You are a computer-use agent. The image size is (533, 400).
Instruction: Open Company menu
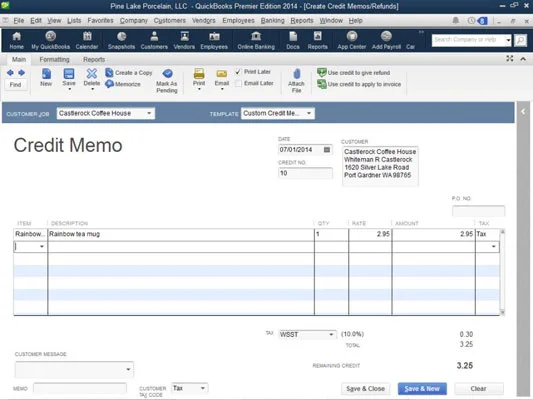[134, 21]
